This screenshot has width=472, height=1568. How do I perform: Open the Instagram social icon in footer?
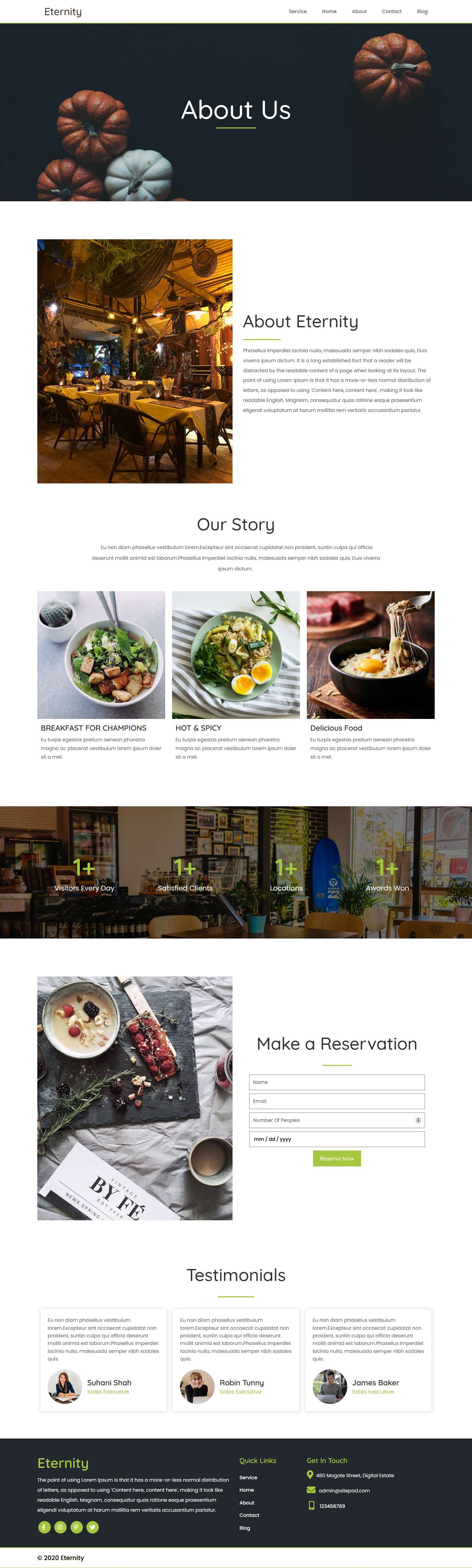click(x=60, y=1527)
